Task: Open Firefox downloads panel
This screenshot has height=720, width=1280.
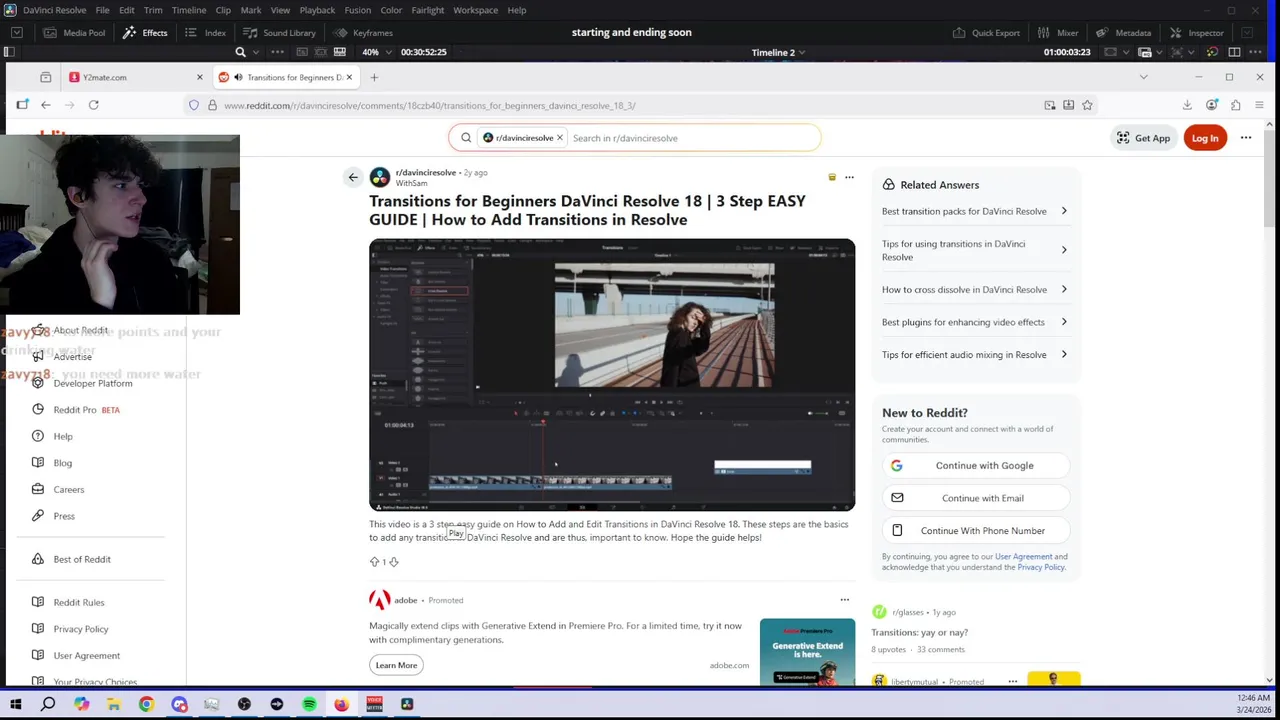Action: pyautogui.click(x=1187, y=105)
